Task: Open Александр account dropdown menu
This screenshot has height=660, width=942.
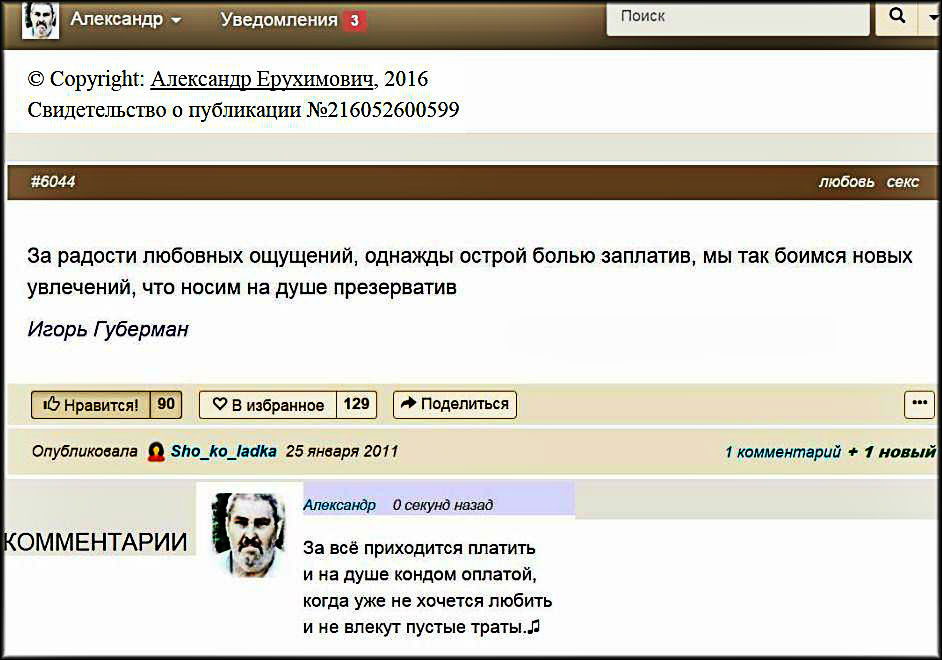Action: [126, 19]
